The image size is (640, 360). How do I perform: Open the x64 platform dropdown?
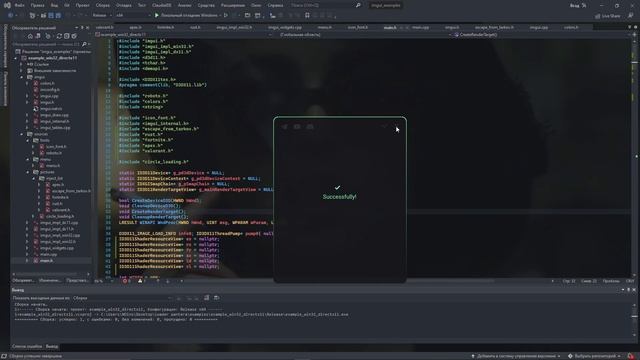133,16
